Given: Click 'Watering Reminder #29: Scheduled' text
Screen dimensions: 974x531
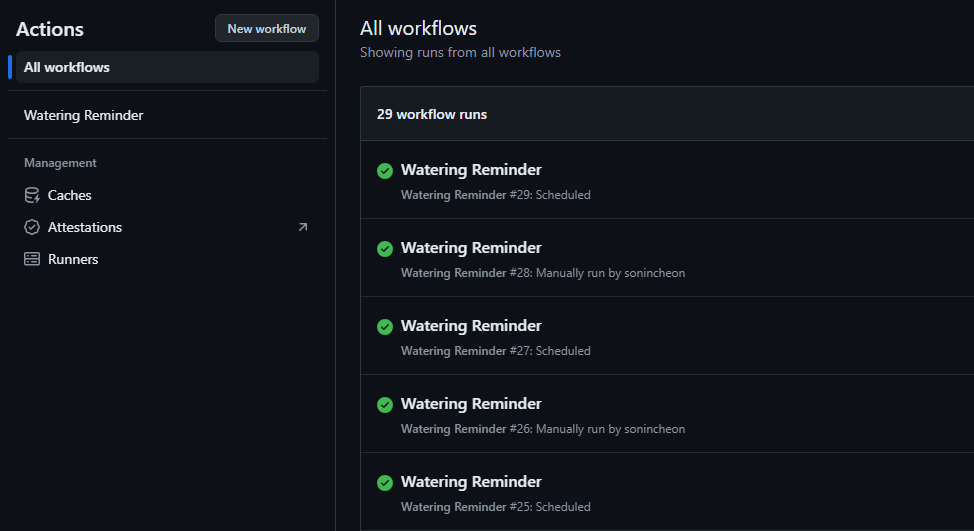Looking at the screenshot, I should click(x=496, y=195).
